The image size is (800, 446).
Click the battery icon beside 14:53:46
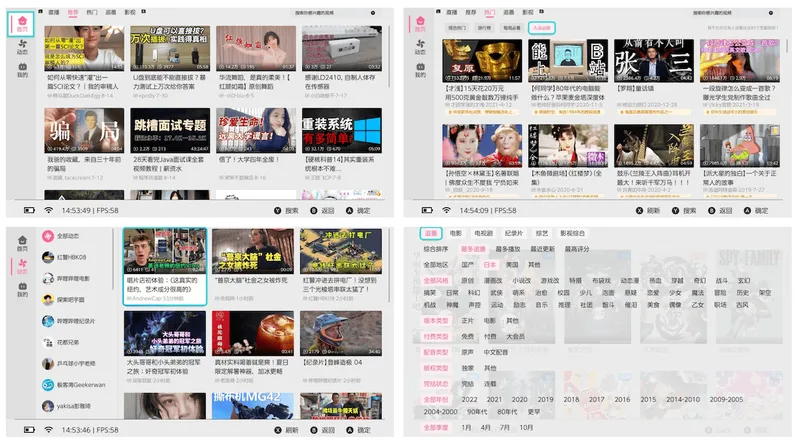[30, 430]
